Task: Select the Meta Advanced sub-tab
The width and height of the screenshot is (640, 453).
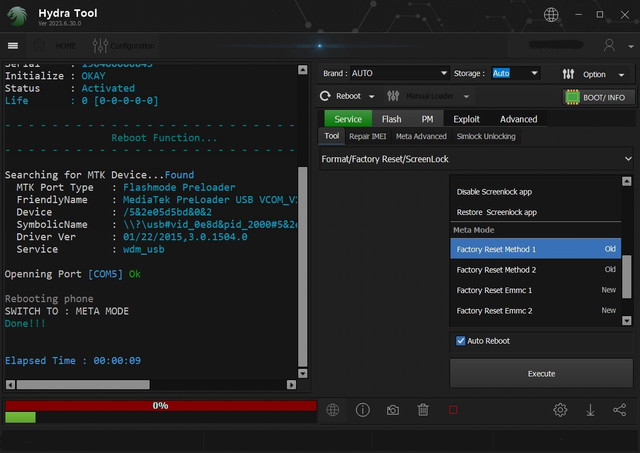Action: point(421,136)
